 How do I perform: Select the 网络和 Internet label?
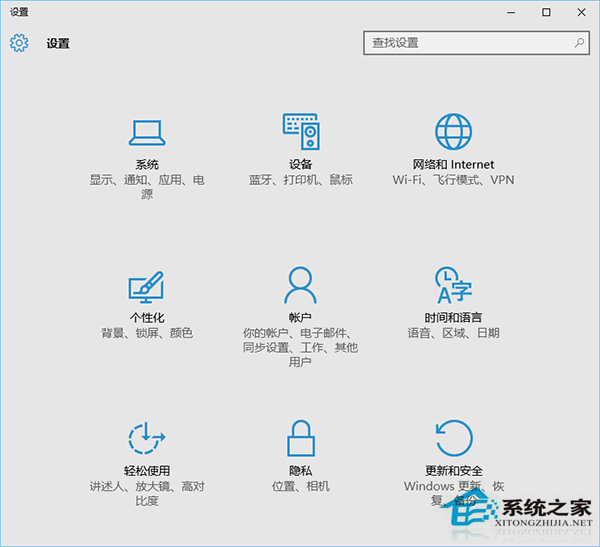[x=453, y=164]
